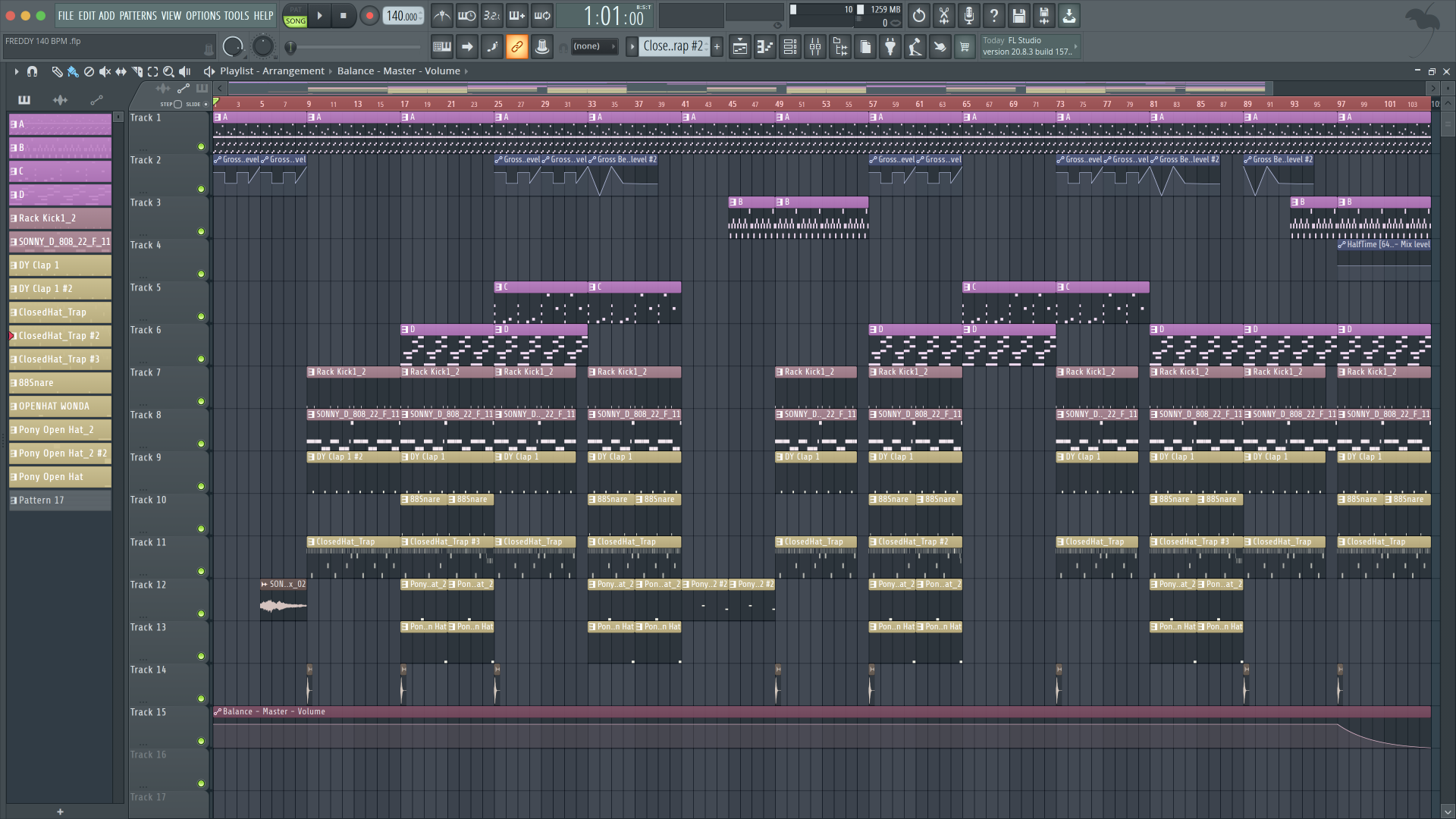Stop playback with the stop button
Image resolution: width=1456 pixels, height=819 pixels.
click(343, 15)
